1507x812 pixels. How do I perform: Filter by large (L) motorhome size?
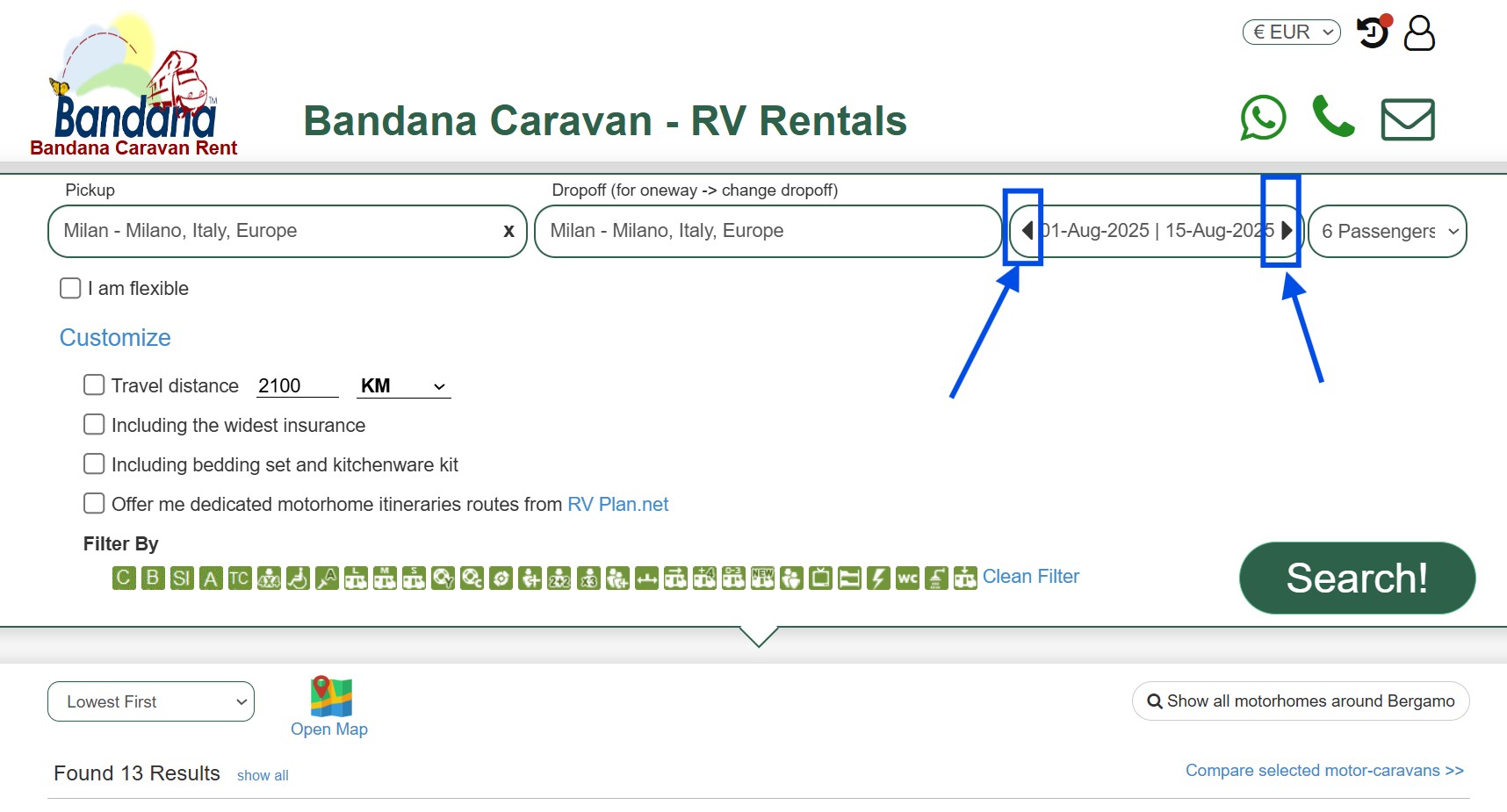(x=356, y=578)
